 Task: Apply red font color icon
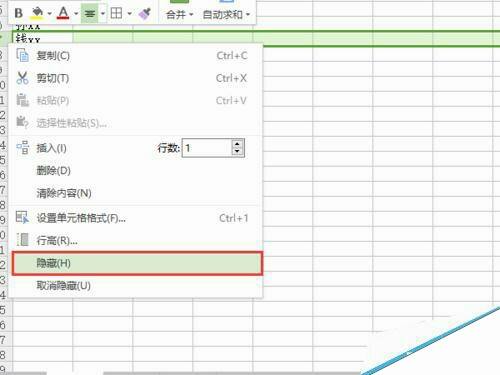[x=63, y=13]
